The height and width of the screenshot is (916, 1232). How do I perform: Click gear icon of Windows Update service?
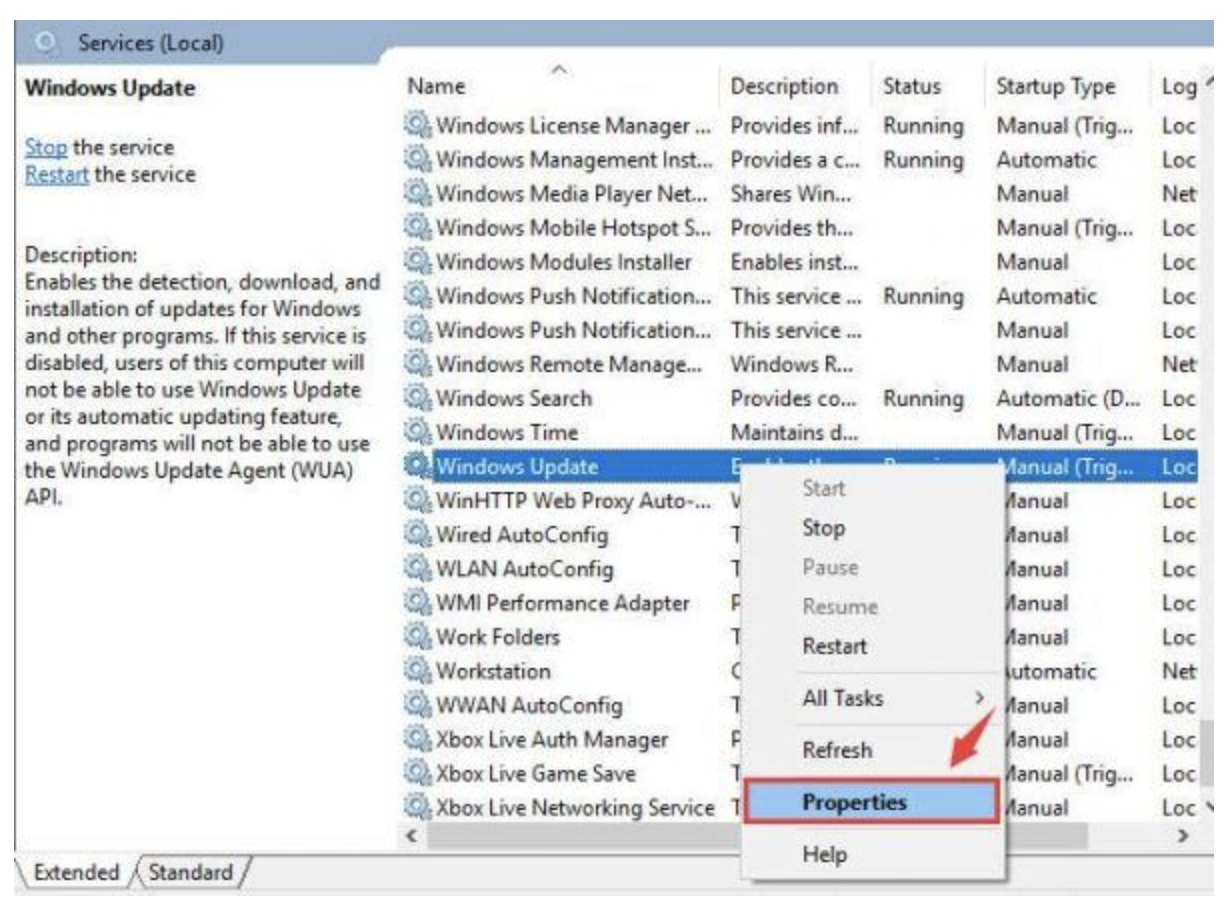point(416,466)
